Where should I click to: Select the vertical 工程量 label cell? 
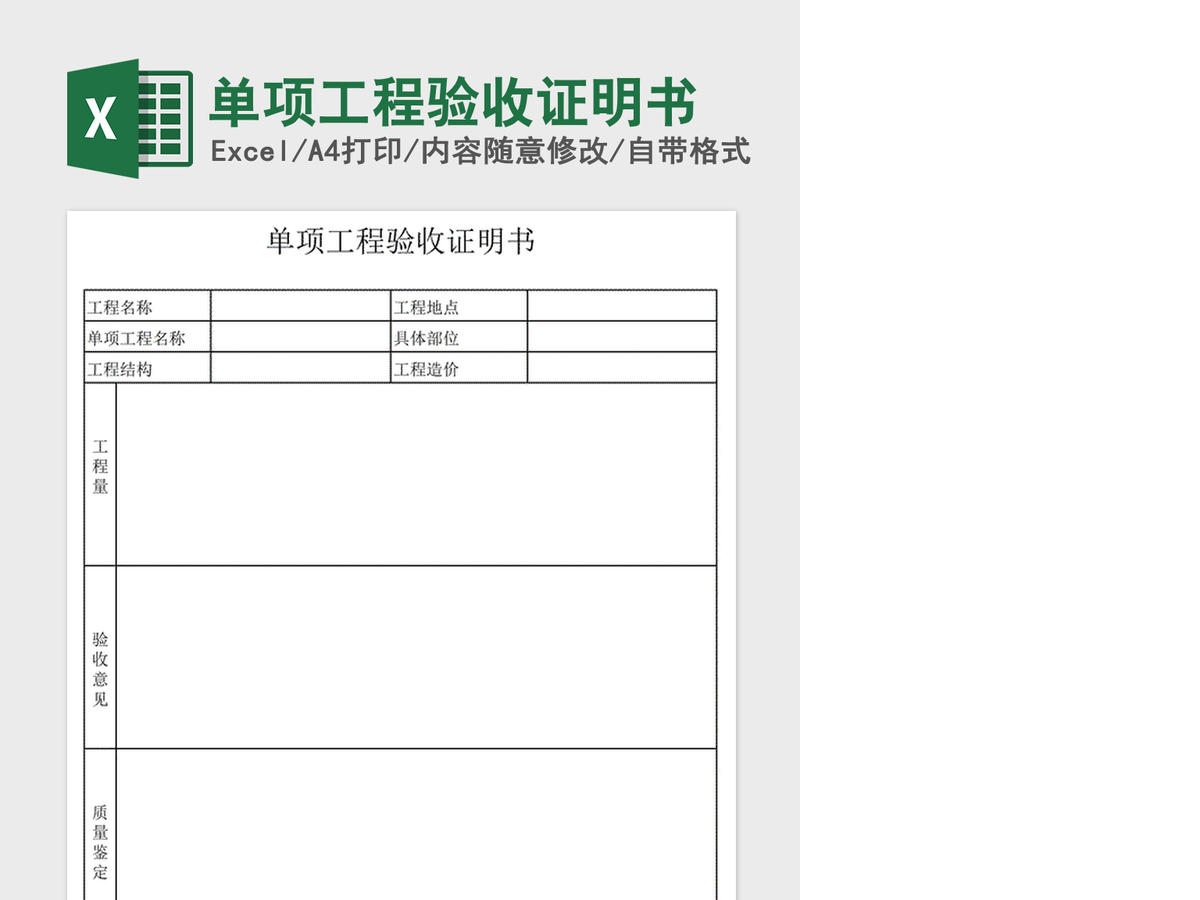(100, 474)
